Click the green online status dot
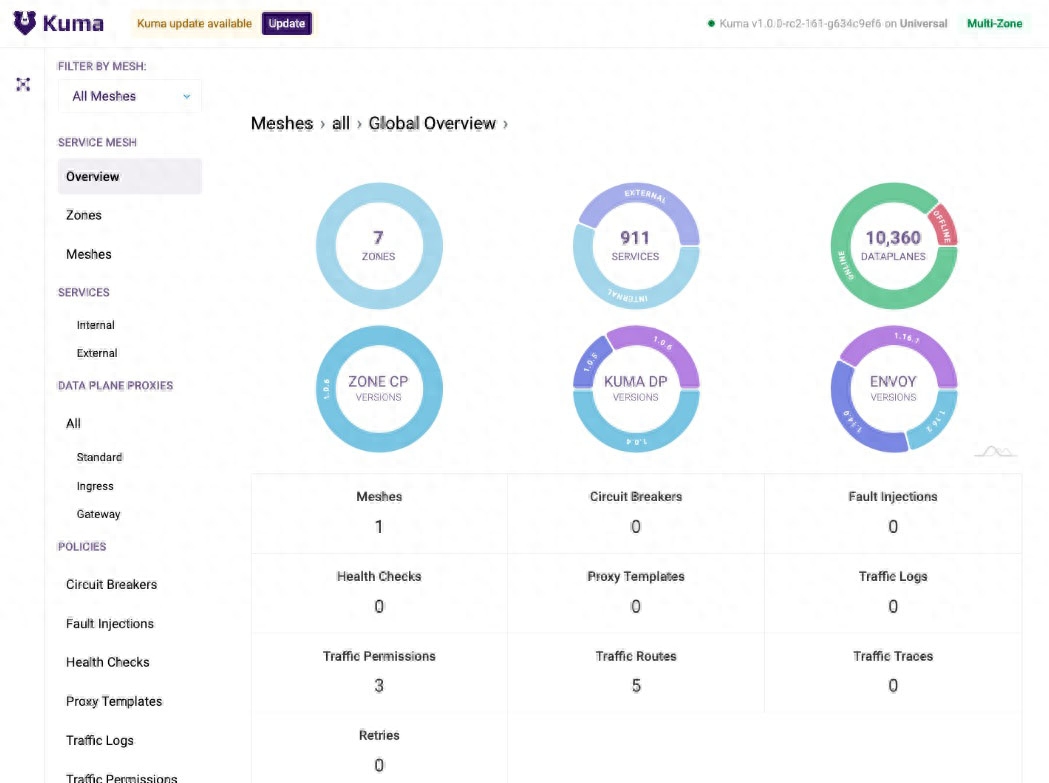Viewport: 1049px width, 783px height. point(711,23)
